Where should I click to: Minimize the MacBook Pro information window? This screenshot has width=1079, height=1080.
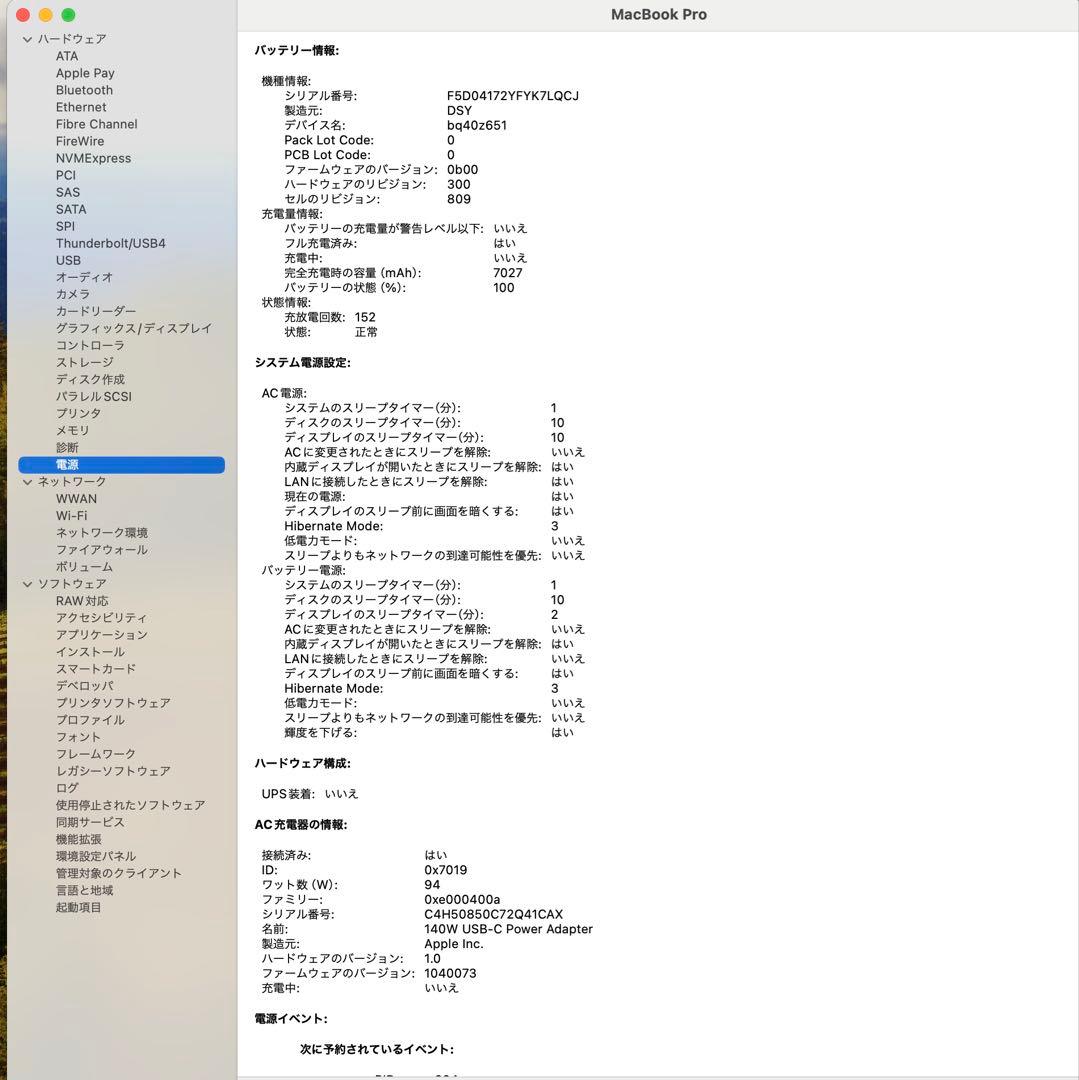(x=43, y=15)
